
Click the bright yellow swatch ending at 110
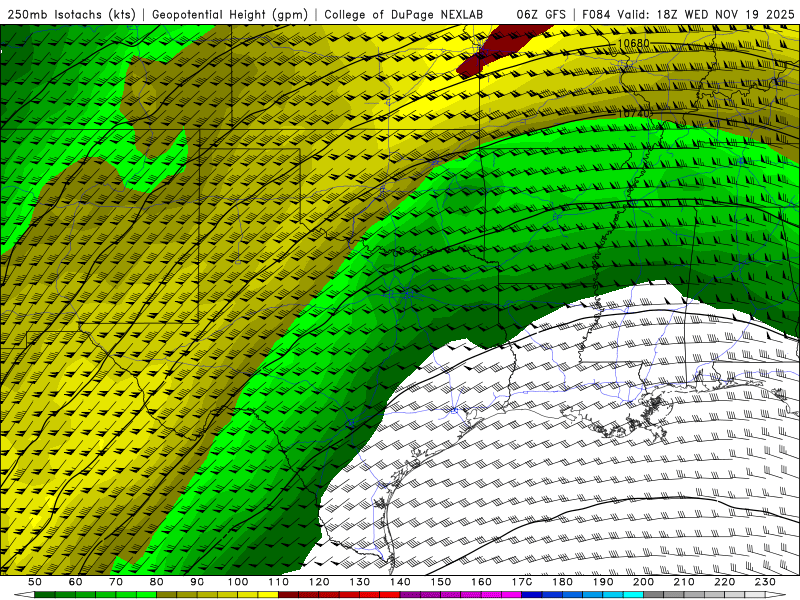268,594
